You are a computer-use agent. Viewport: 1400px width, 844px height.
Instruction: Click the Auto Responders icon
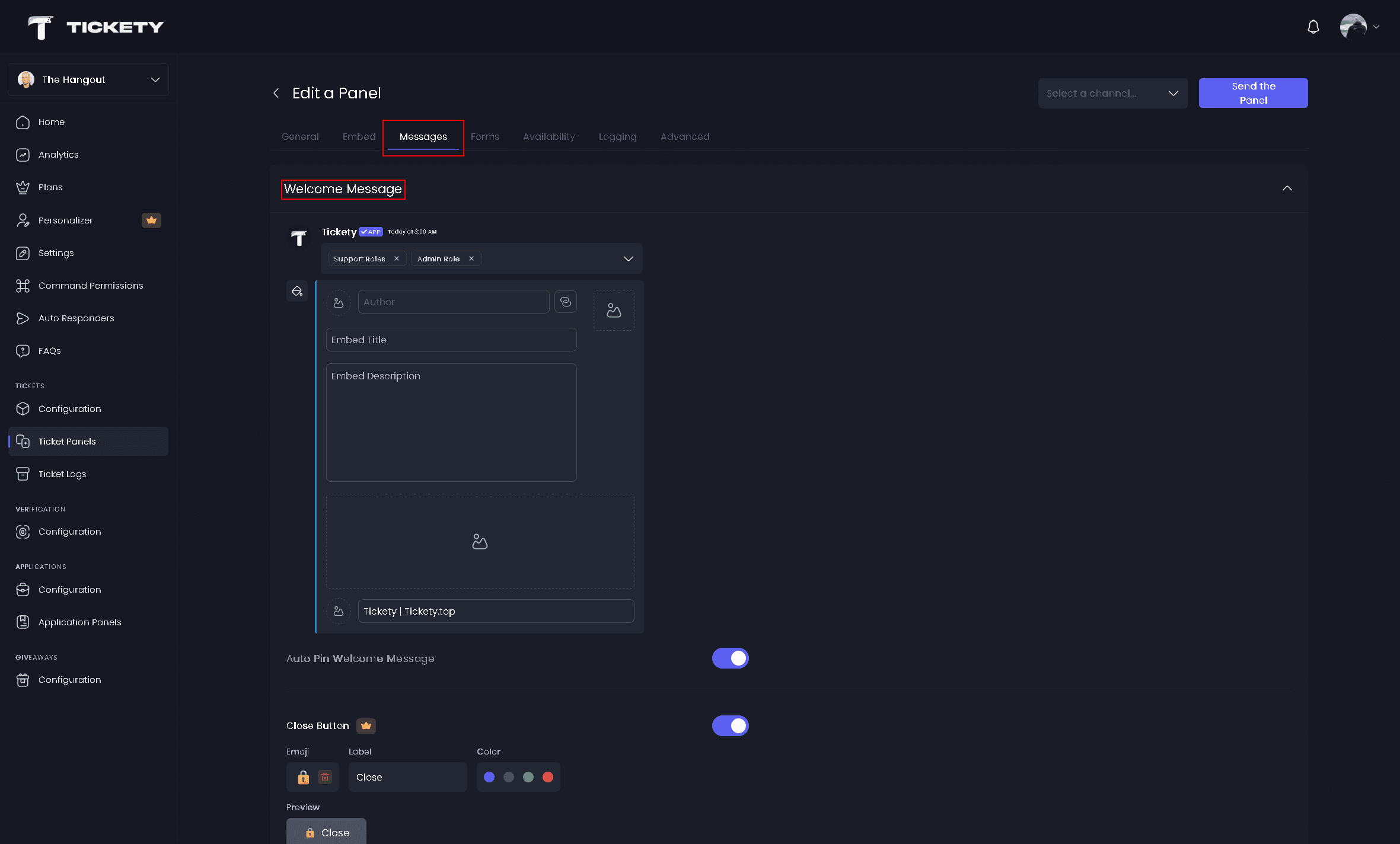(23, 318)
